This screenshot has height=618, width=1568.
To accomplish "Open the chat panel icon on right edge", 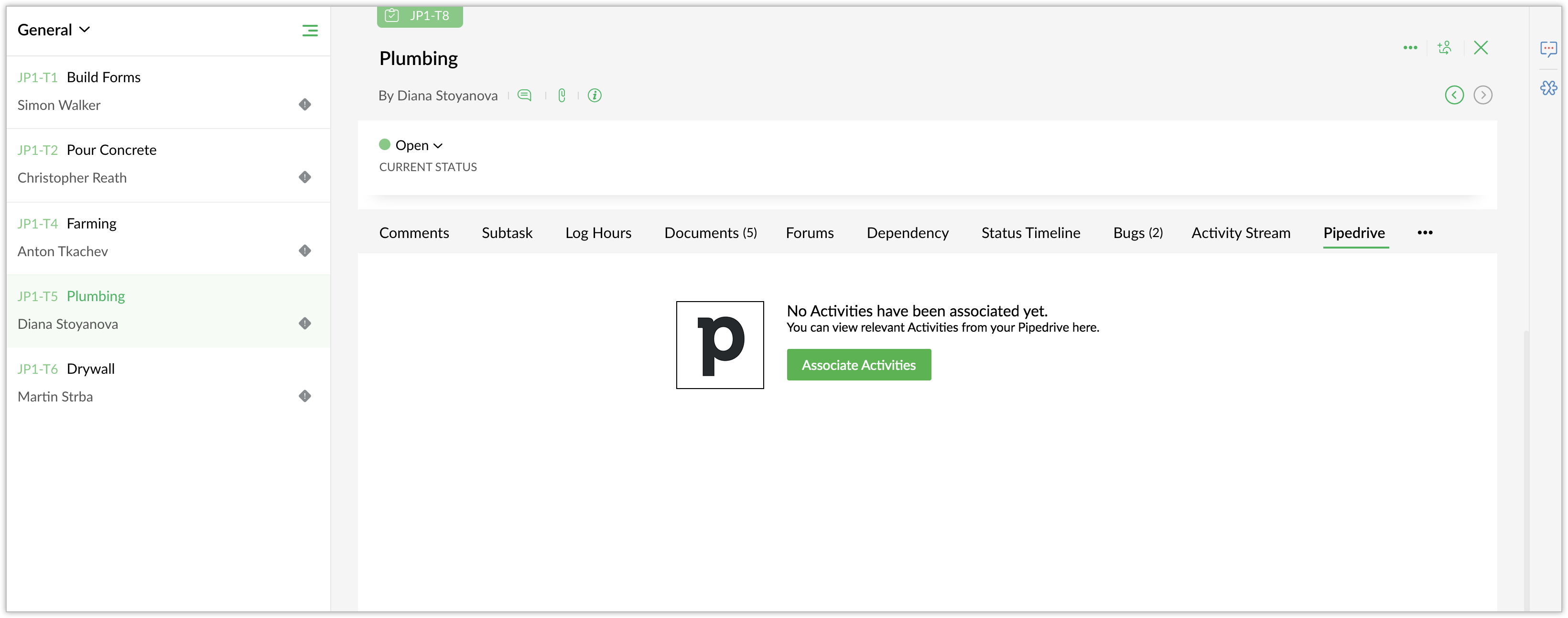I will [1548, 49].
